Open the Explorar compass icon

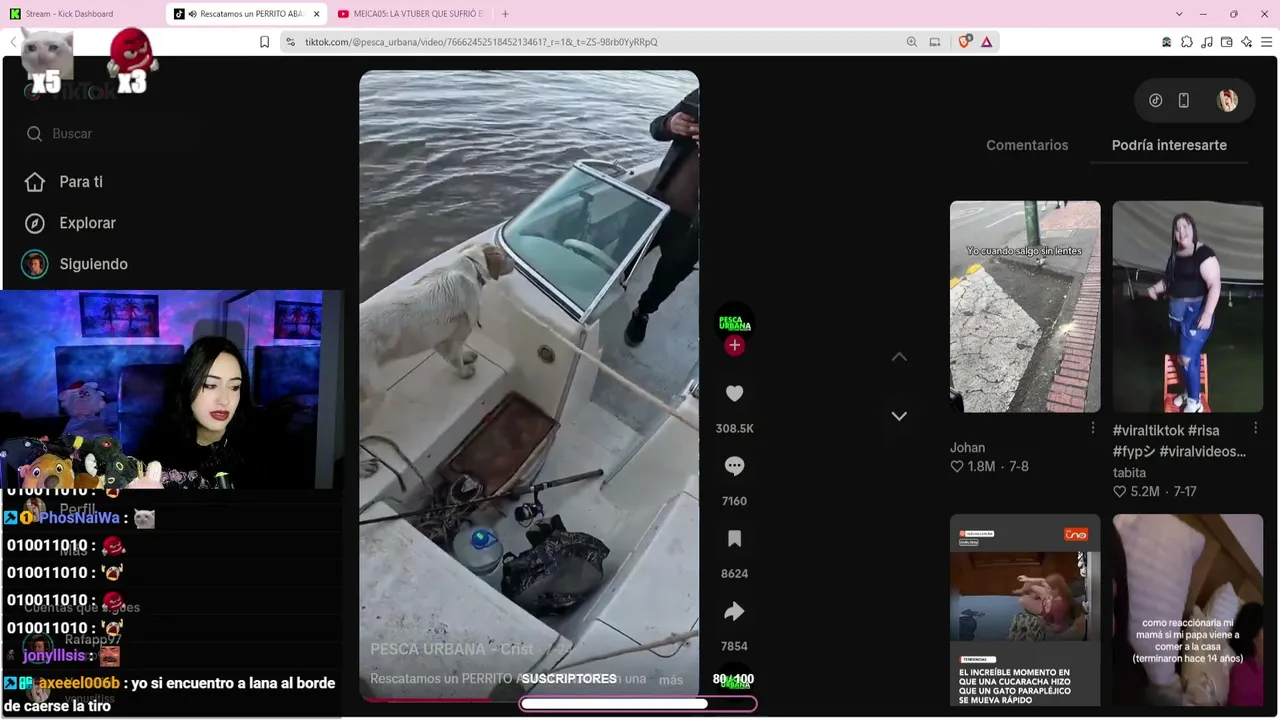point(35,223)
